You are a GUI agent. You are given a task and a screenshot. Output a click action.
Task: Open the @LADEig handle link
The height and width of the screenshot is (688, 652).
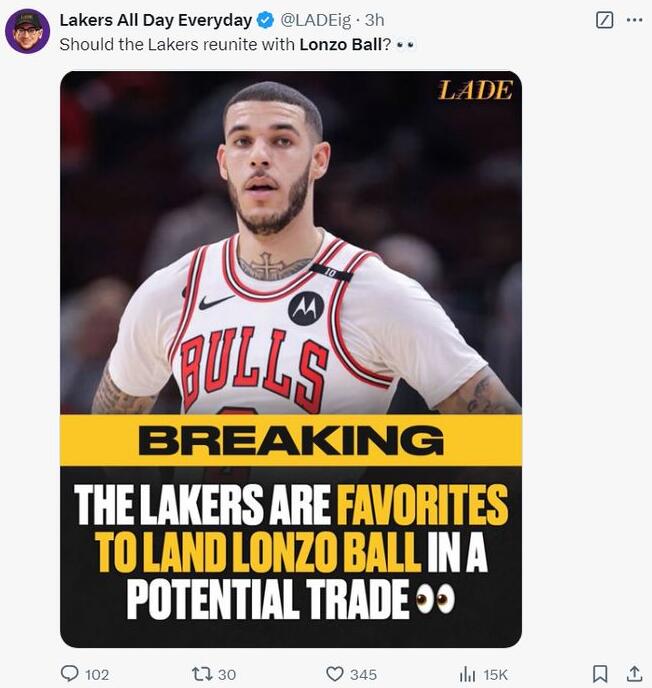317,20
